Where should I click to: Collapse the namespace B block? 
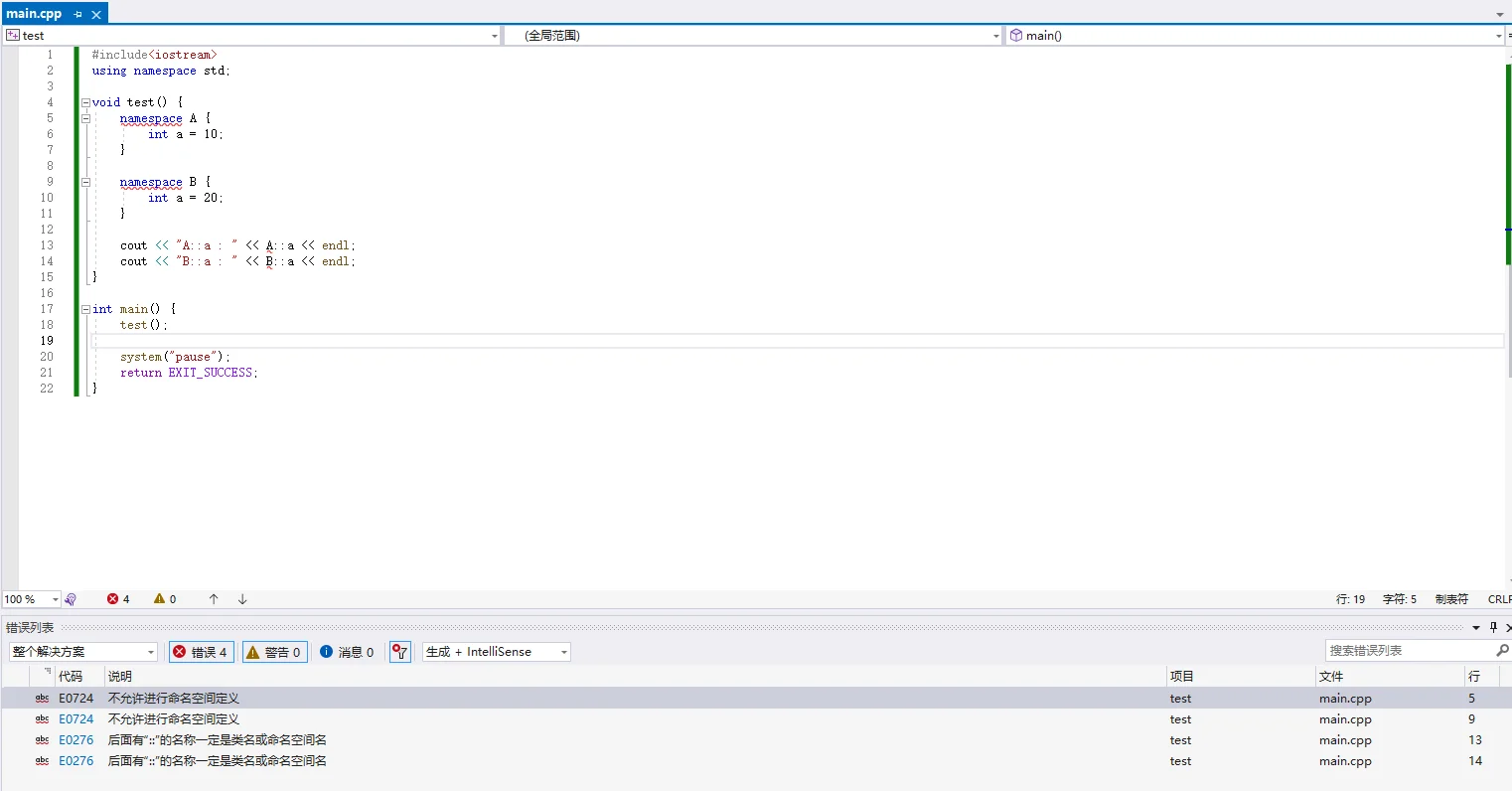[x=85, y=182]
